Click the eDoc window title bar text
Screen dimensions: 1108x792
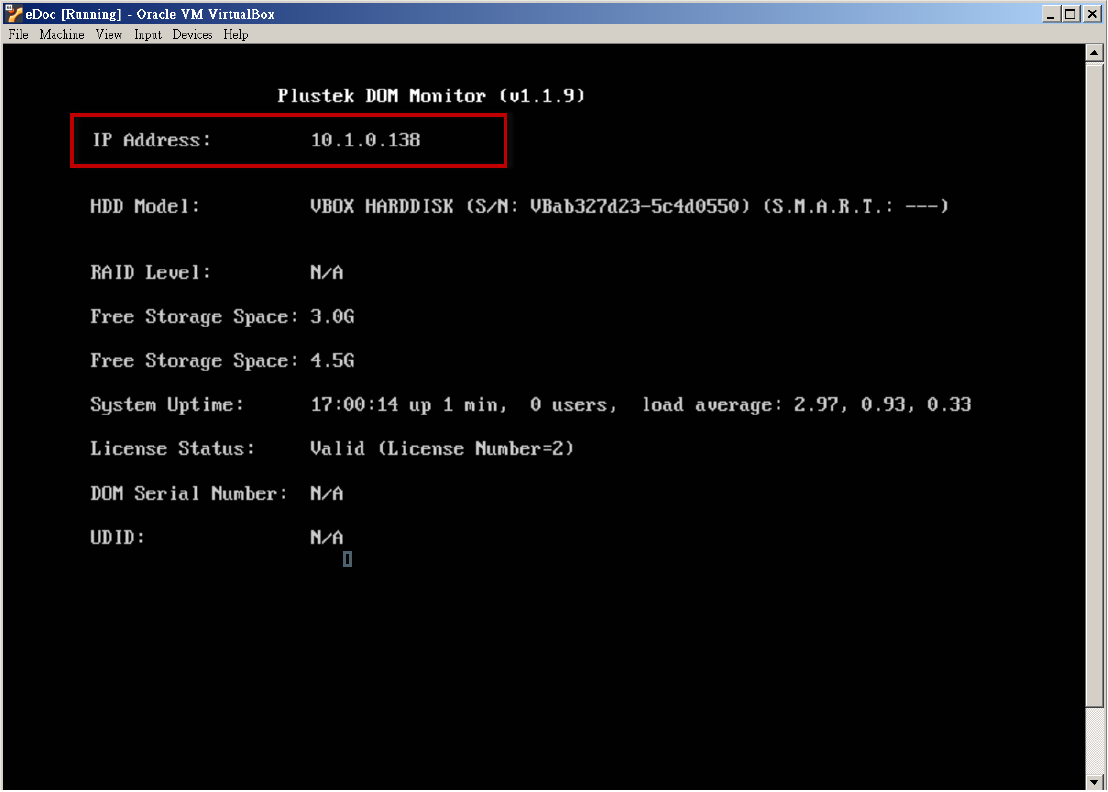(150, 14)
